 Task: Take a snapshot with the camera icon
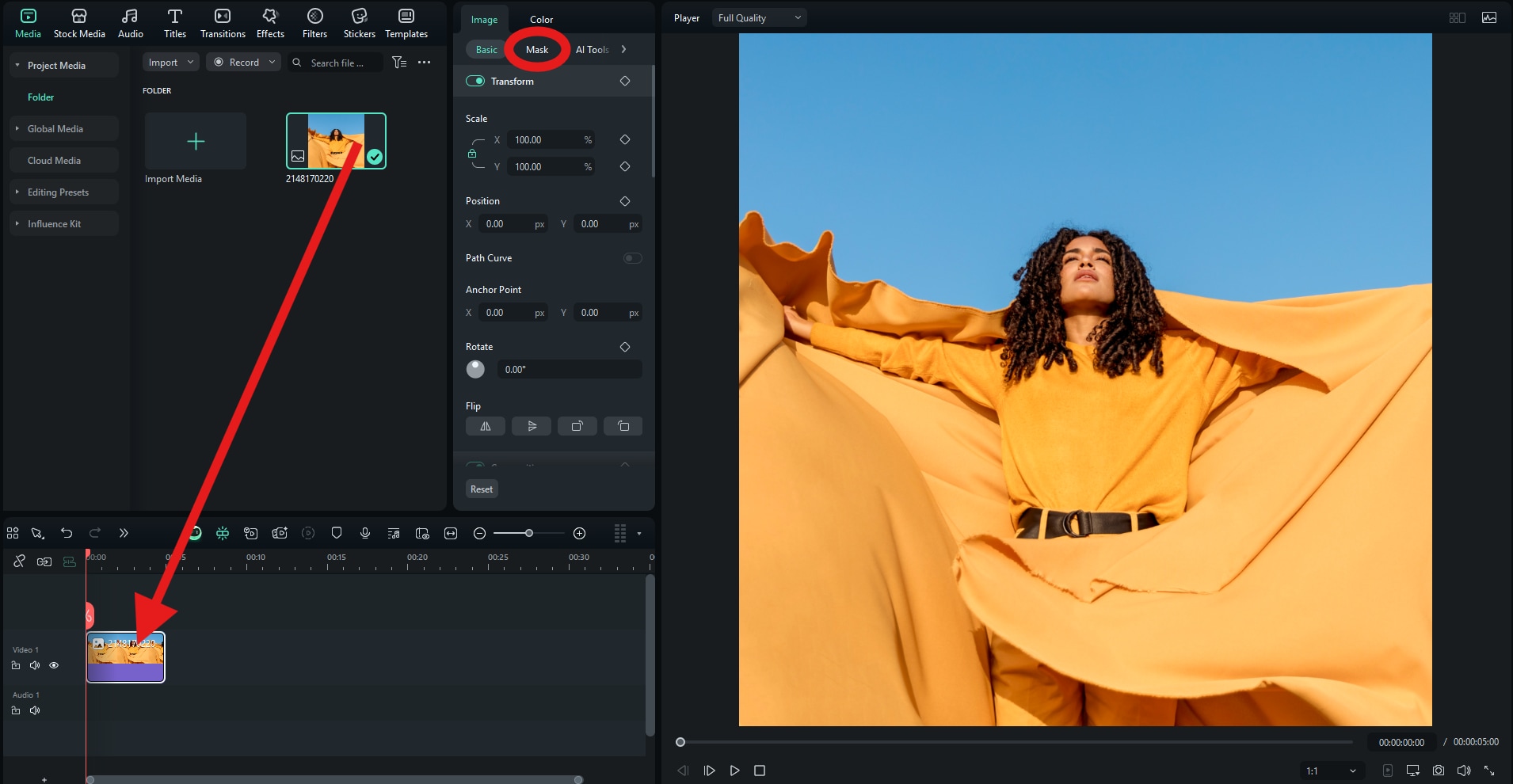[1439, 771]
